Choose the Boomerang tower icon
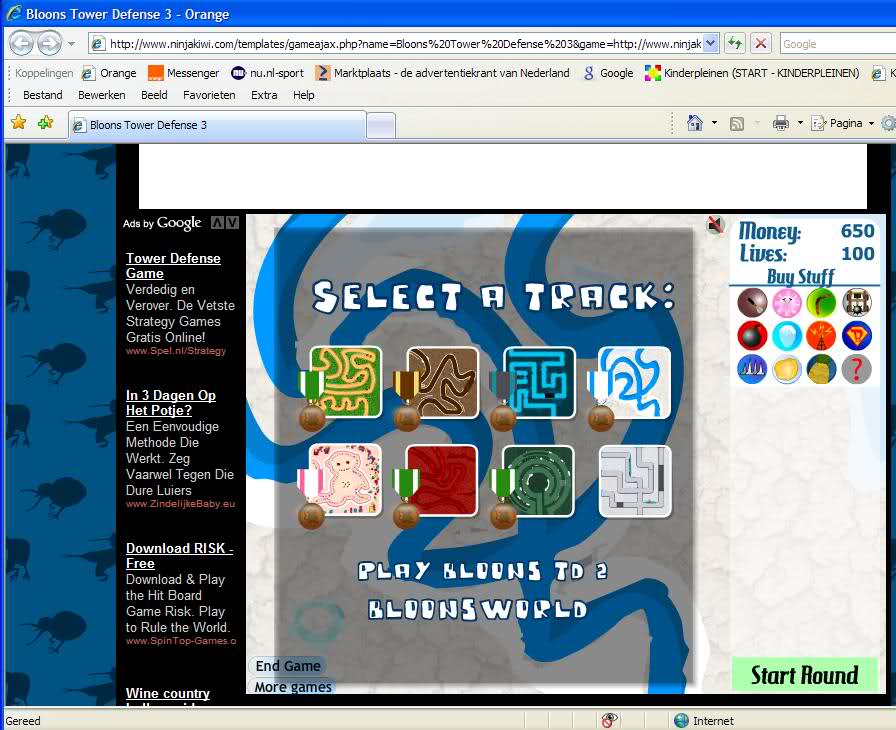 pyautogui.click(x=821, y=302)
